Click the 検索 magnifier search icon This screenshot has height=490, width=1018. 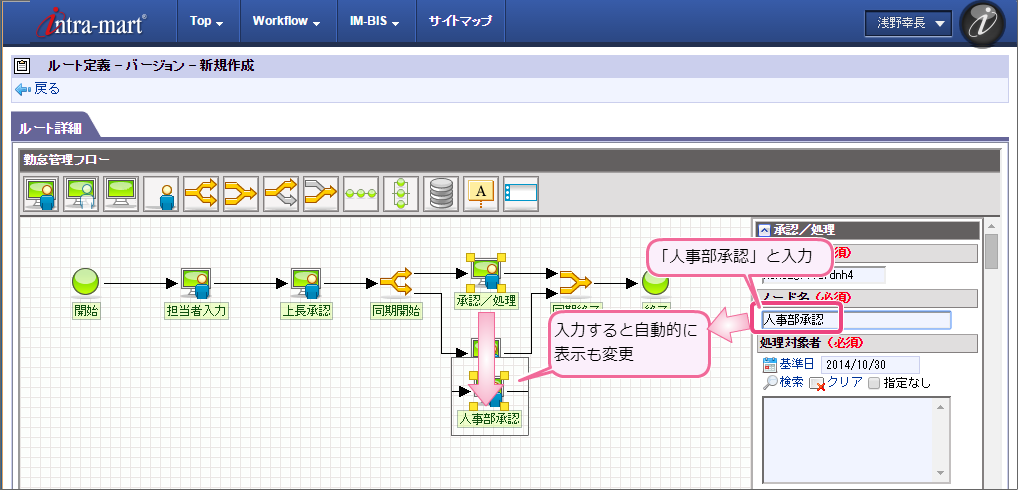coord(769,383)
